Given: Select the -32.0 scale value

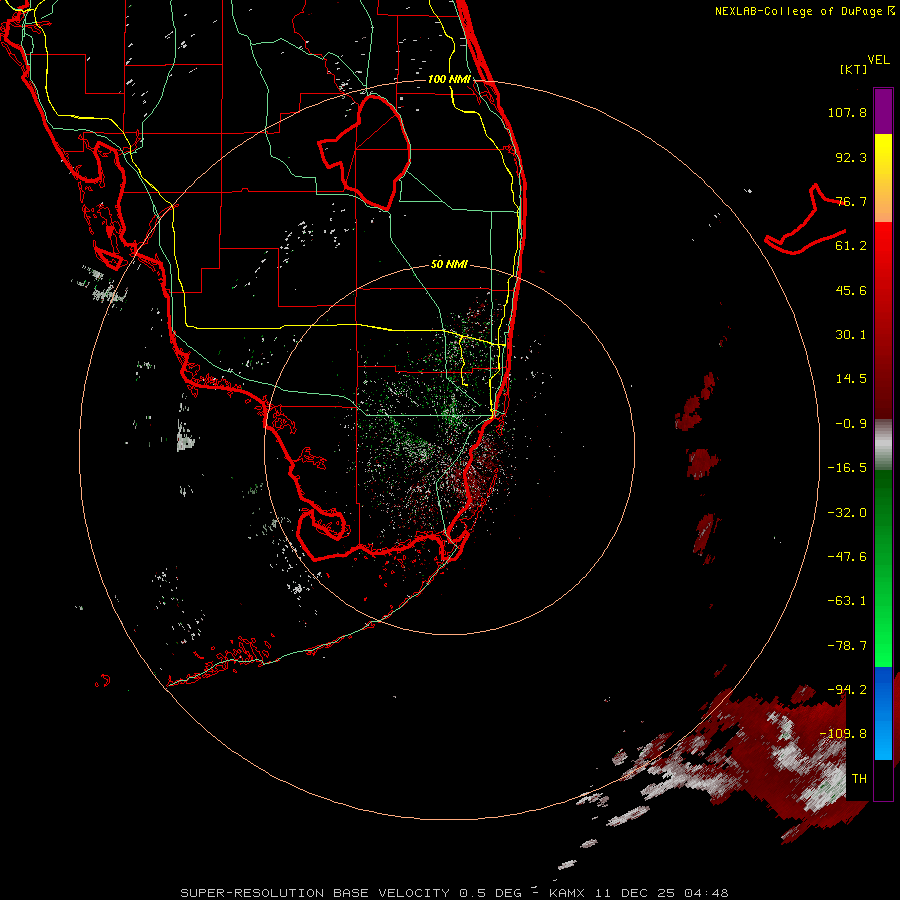Looking at the screenshot, I should click(847, 513).
